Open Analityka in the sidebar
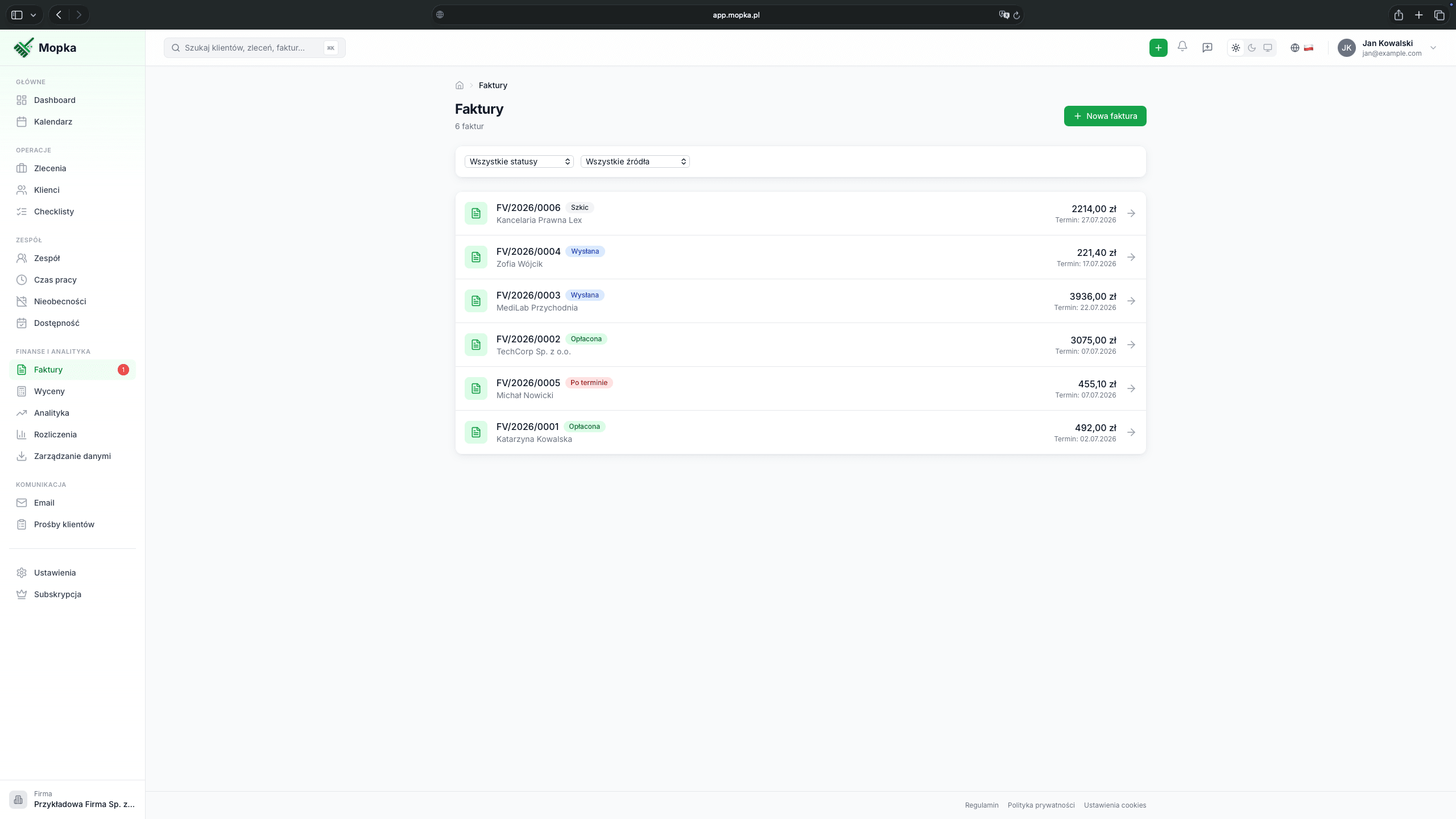Screen dimensions: 1456x819 pyautogui.click(x=73, y=413)
